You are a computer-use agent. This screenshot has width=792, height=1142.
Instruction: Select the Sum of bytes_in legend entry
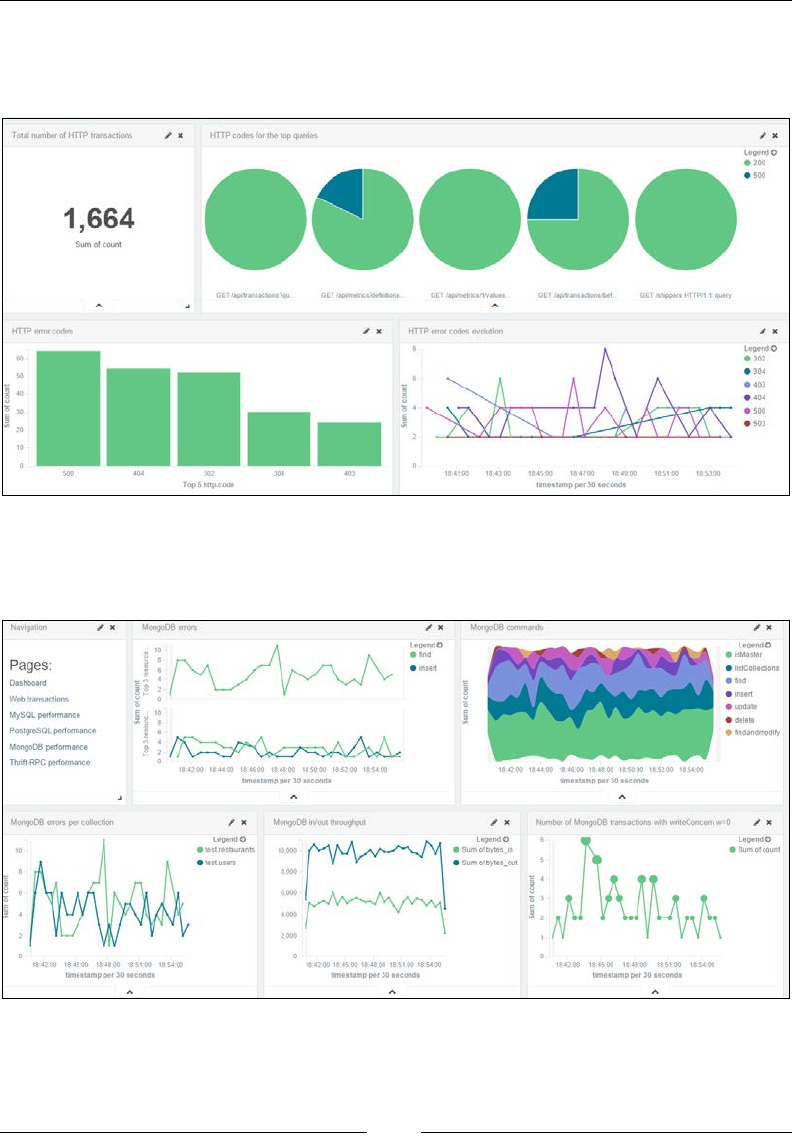pyautogui.click(x=482, y=850)
